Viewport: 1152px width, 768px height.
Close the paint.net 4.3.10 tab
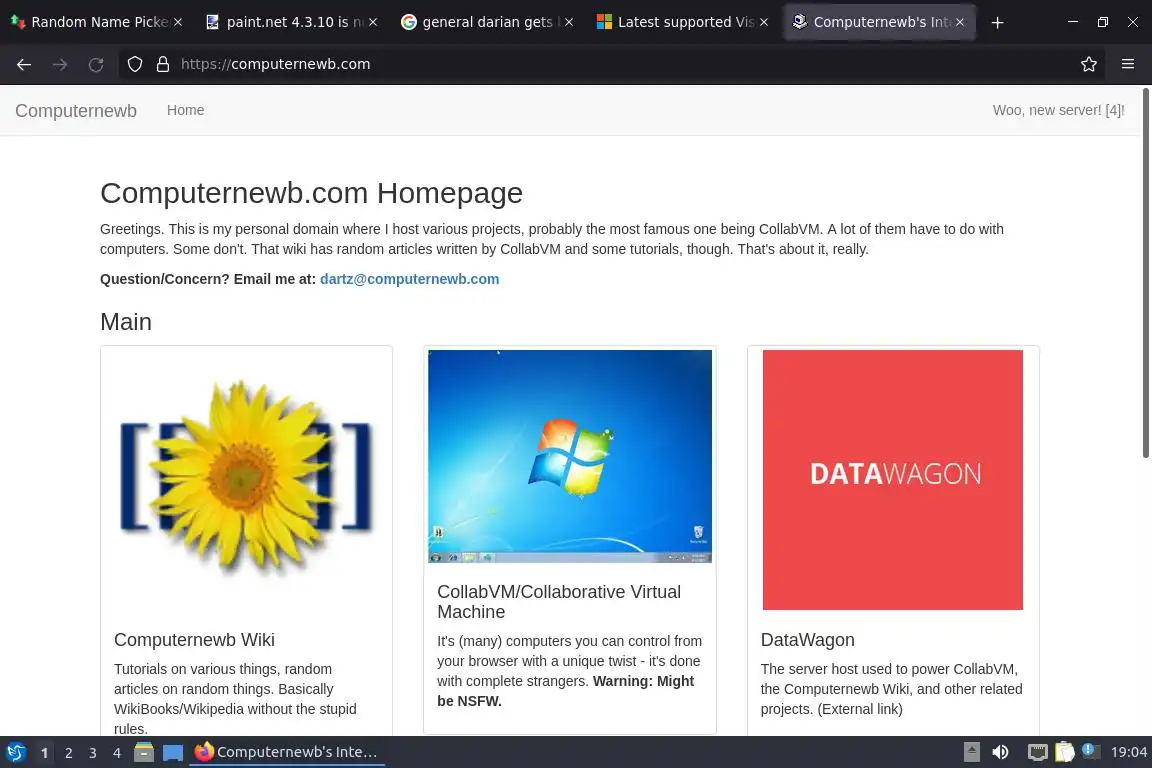tap(373, 23)
